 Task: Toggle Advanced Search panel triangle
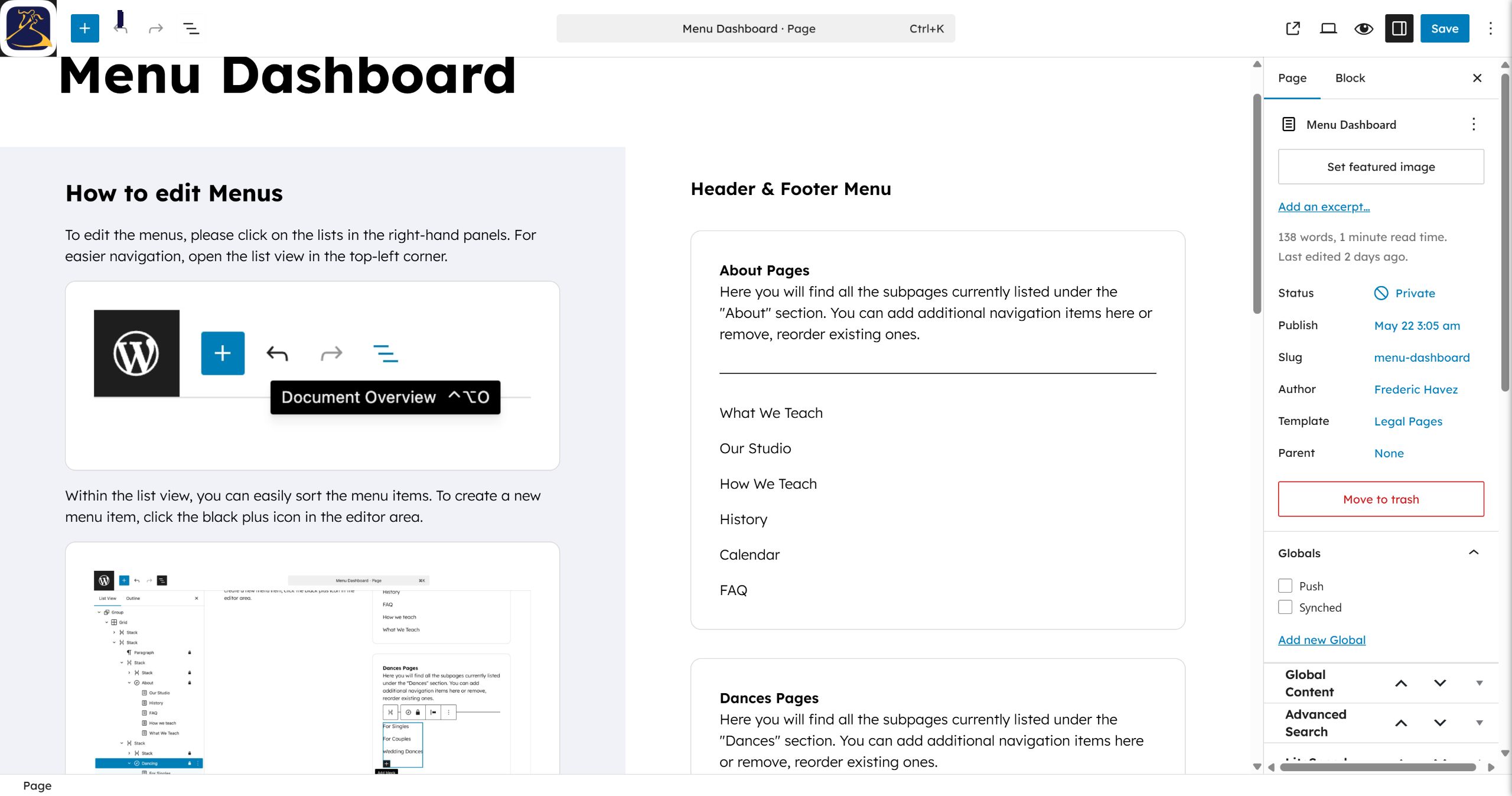(1479, 723)
